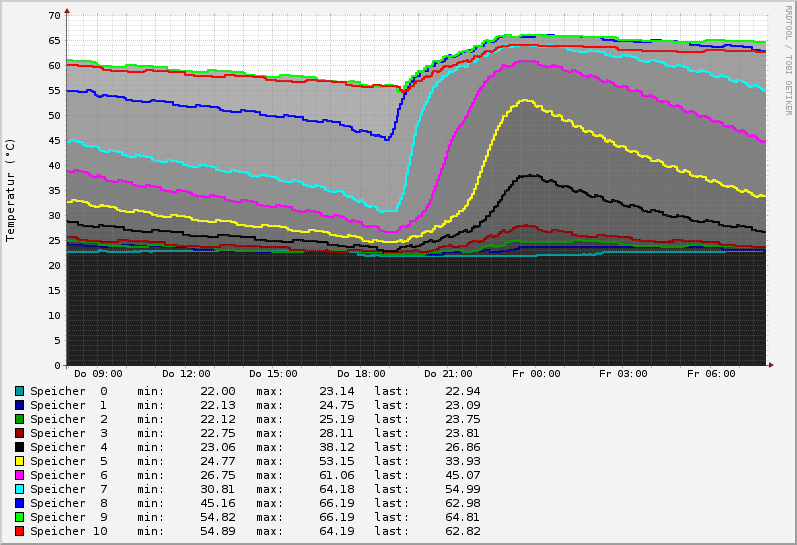Viewport: 797px width, 545px height.
Task: Click the black Speicher 4 legend swatch
Action: click(x=19, y=447)
